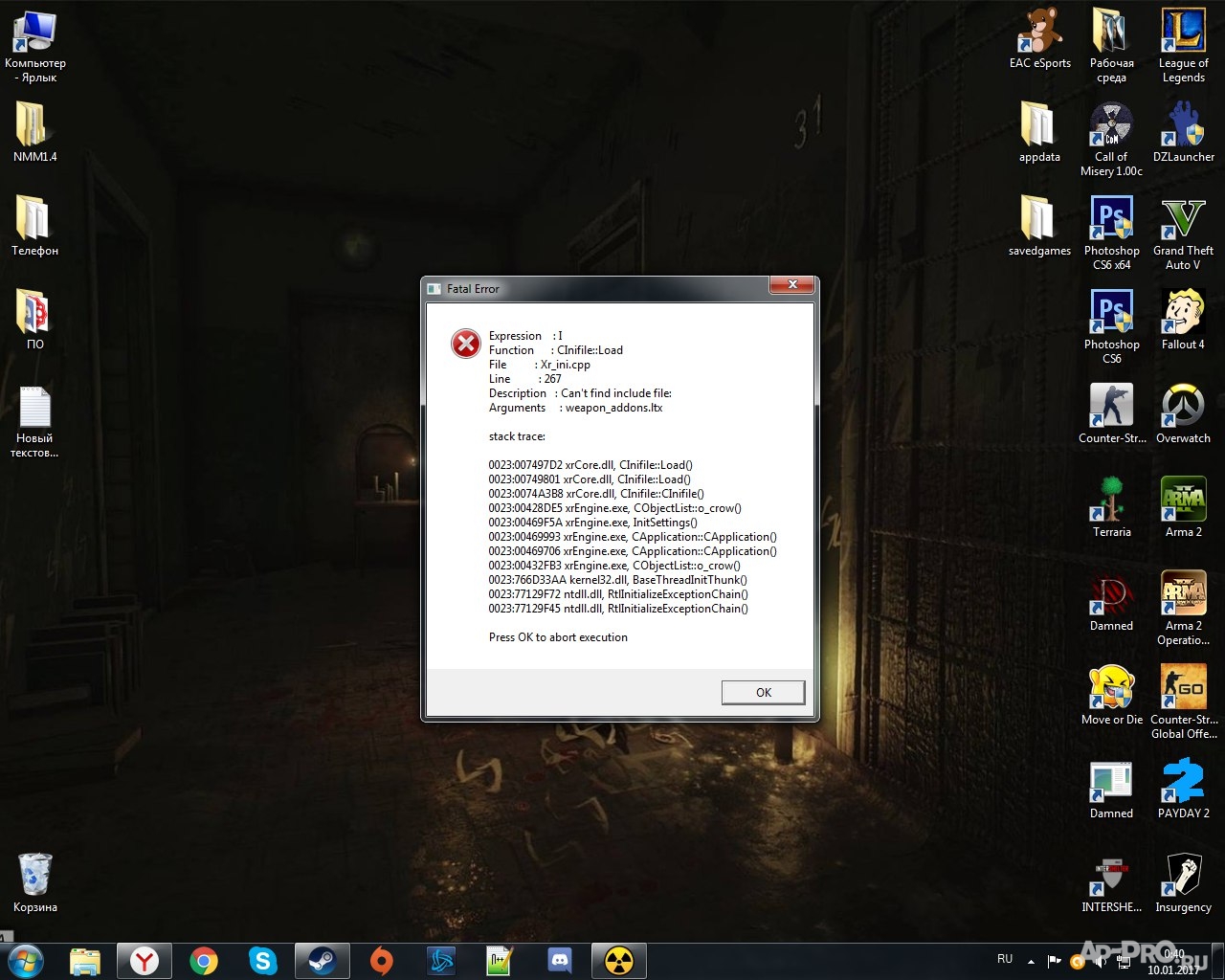Open Discord from taskbar
1225x980 pixels.
tap(560, 960)
